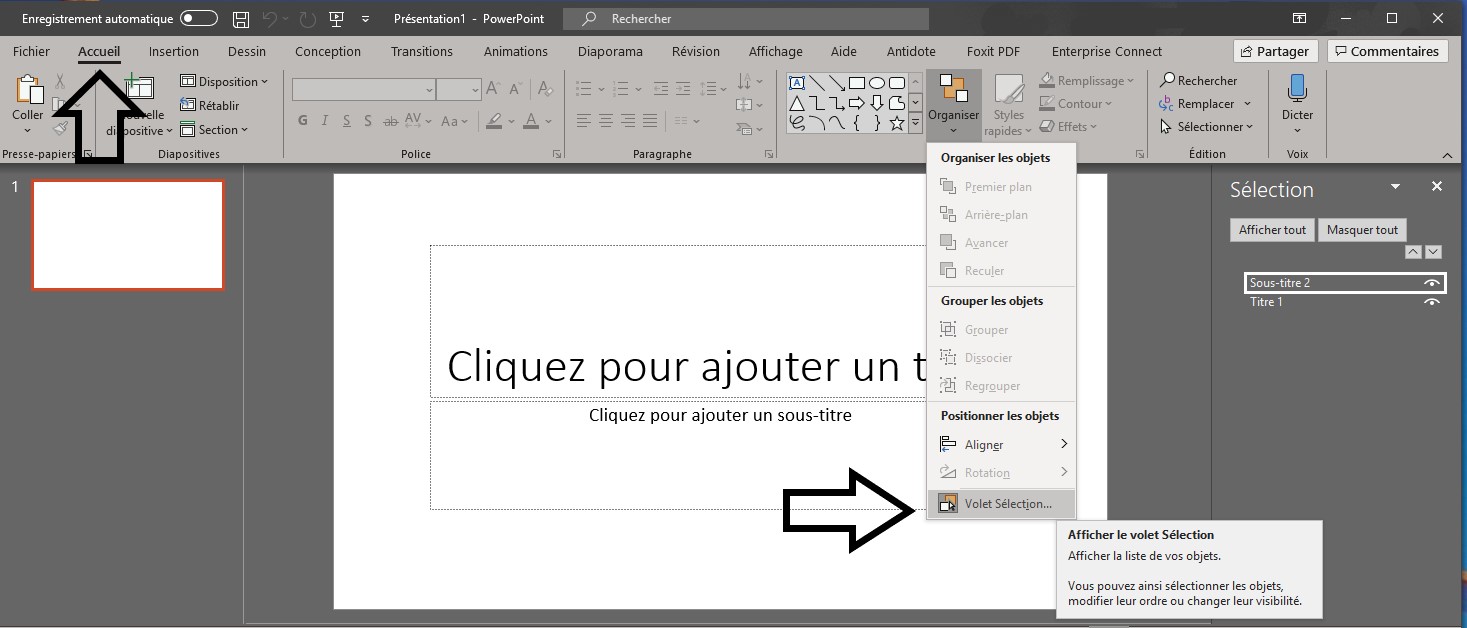
Task: Select the Oval shape tool
Action: [875, 82]
